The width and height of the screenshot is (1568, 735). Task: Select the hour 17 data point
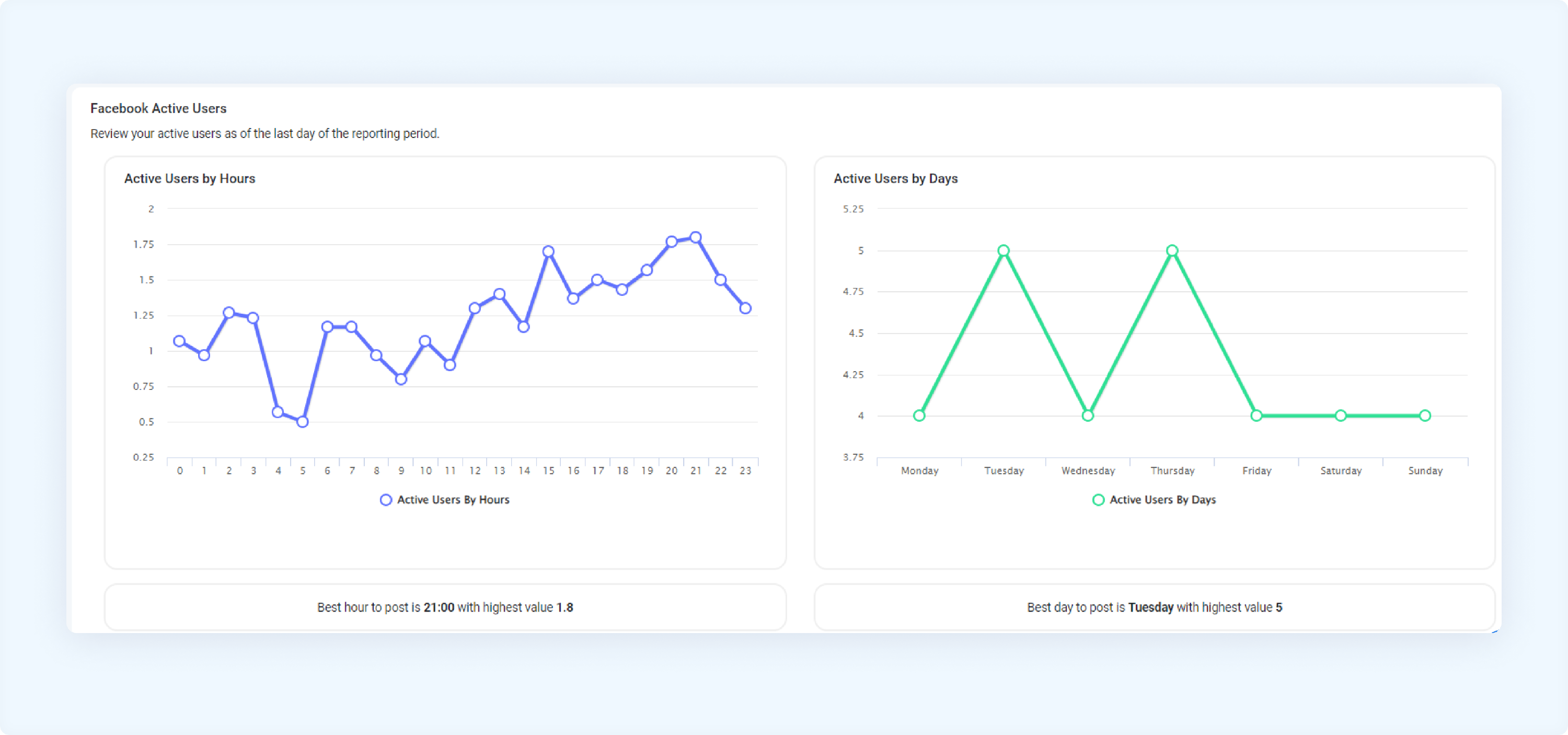click(598, 280)
